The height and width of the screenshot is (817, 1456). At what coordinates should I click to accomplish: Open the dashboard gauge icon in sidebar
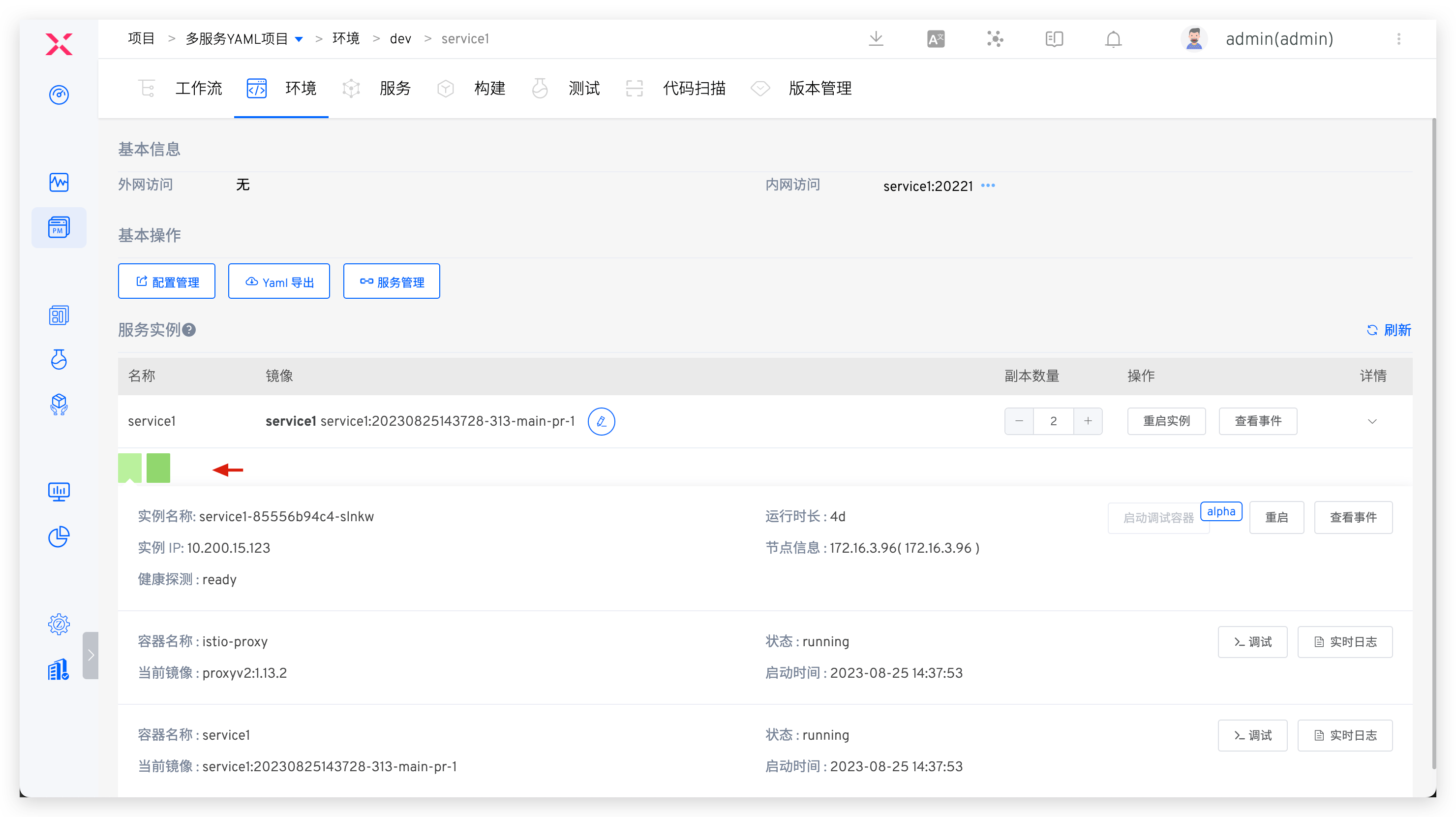point(59,94)
